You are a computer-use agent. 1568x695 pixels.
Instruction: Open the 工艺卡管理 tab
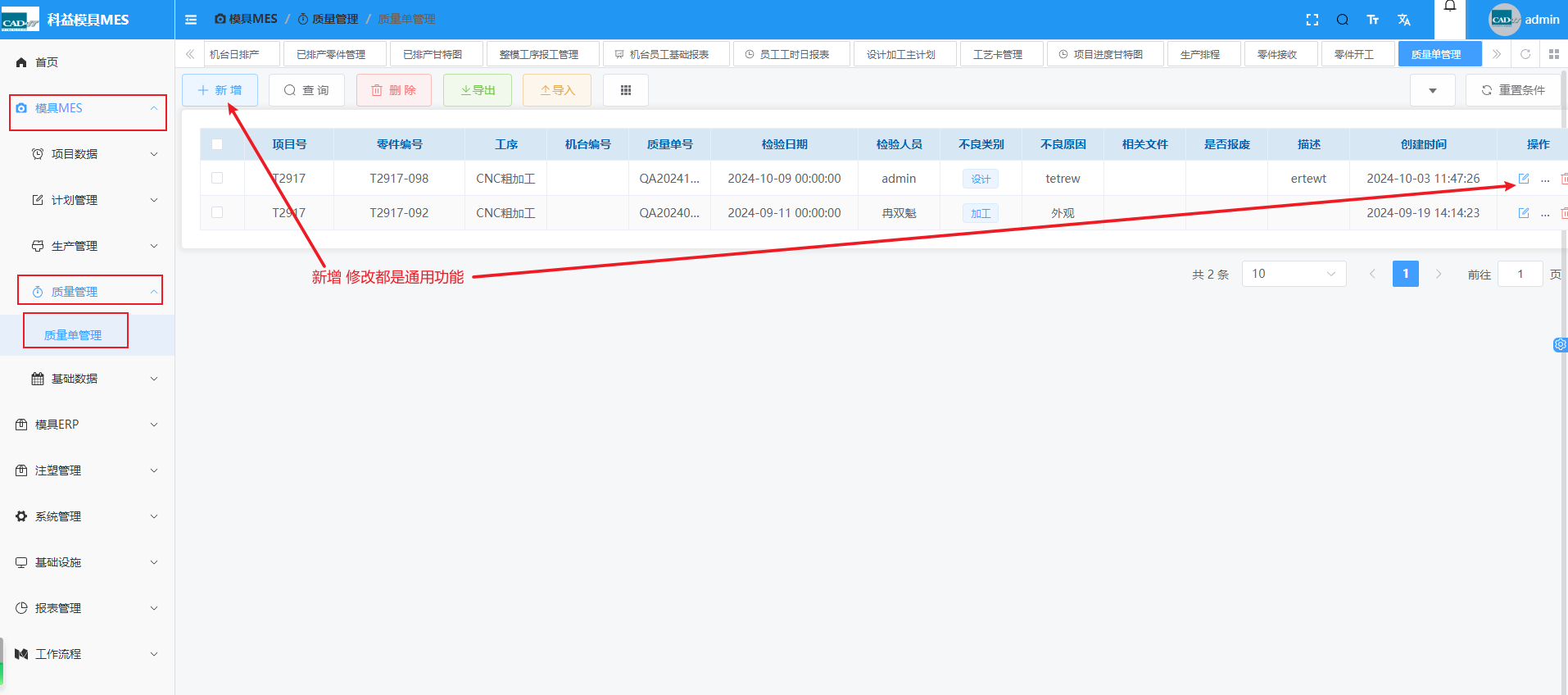coord(1001,54)
